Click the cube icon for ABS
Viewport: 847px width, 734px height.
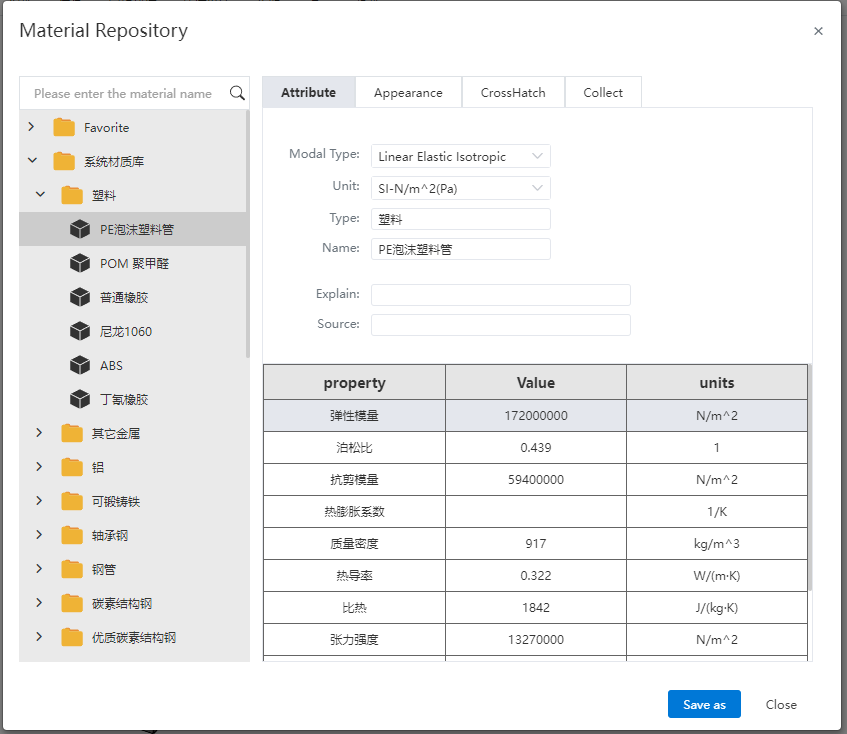click(80, 365)
